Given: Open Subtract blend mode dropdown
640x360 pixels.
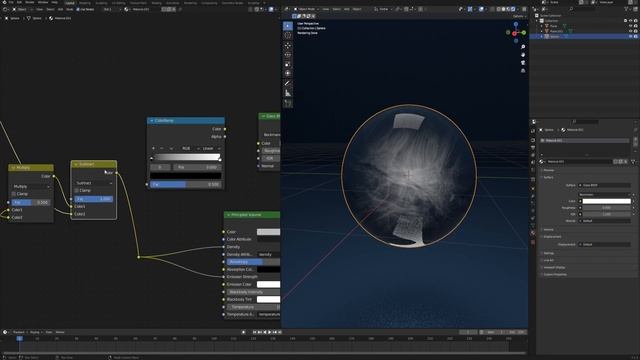Looking at the screenshot, I should pyautogui.click(x=93, y=183).
